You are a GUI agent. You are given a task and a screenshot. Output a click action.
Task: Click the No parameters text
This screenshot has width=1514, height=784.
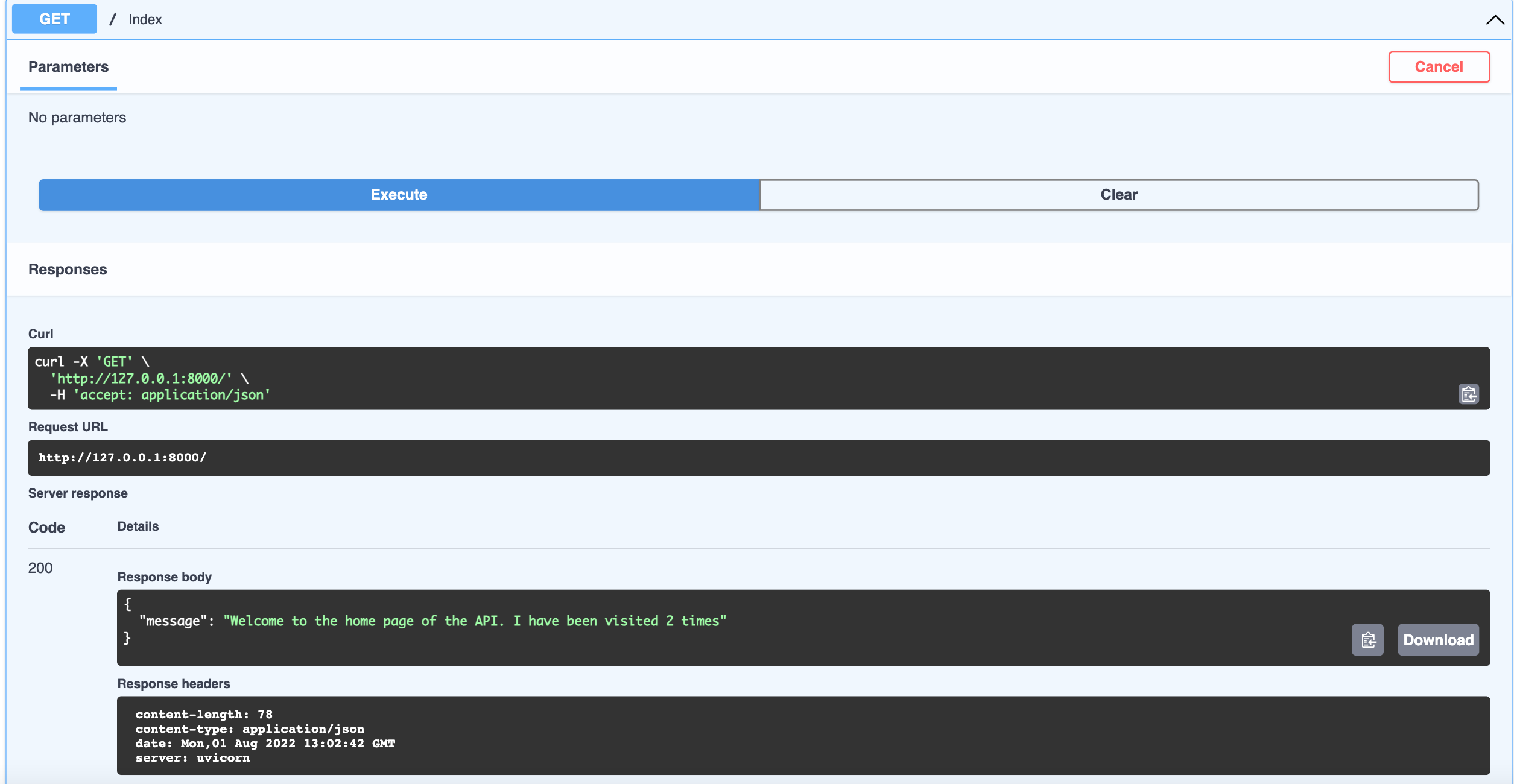pyautogui.click(x=77, y=118)
